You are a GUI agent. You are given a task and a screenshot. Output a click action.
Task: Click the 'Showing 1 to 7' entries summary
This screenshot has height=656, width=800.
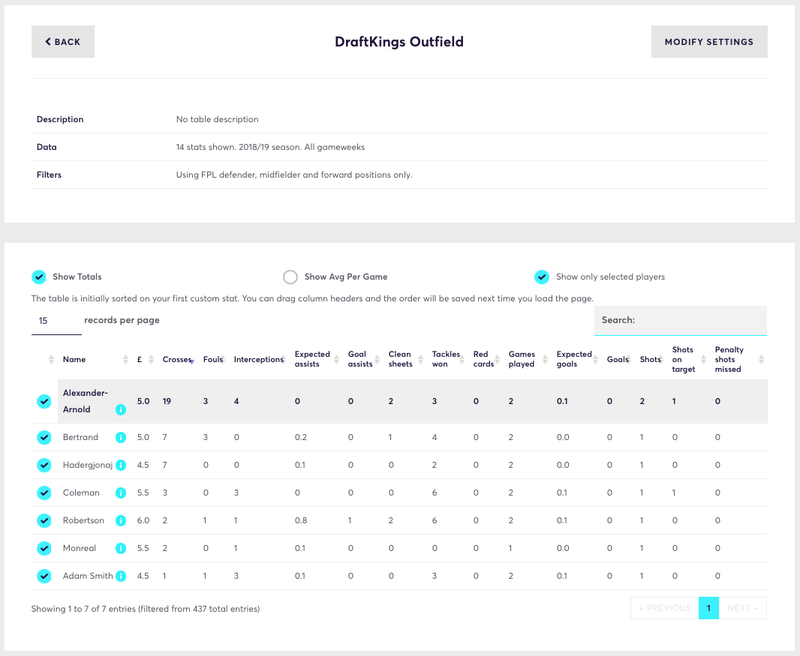[x=145, y=609]
